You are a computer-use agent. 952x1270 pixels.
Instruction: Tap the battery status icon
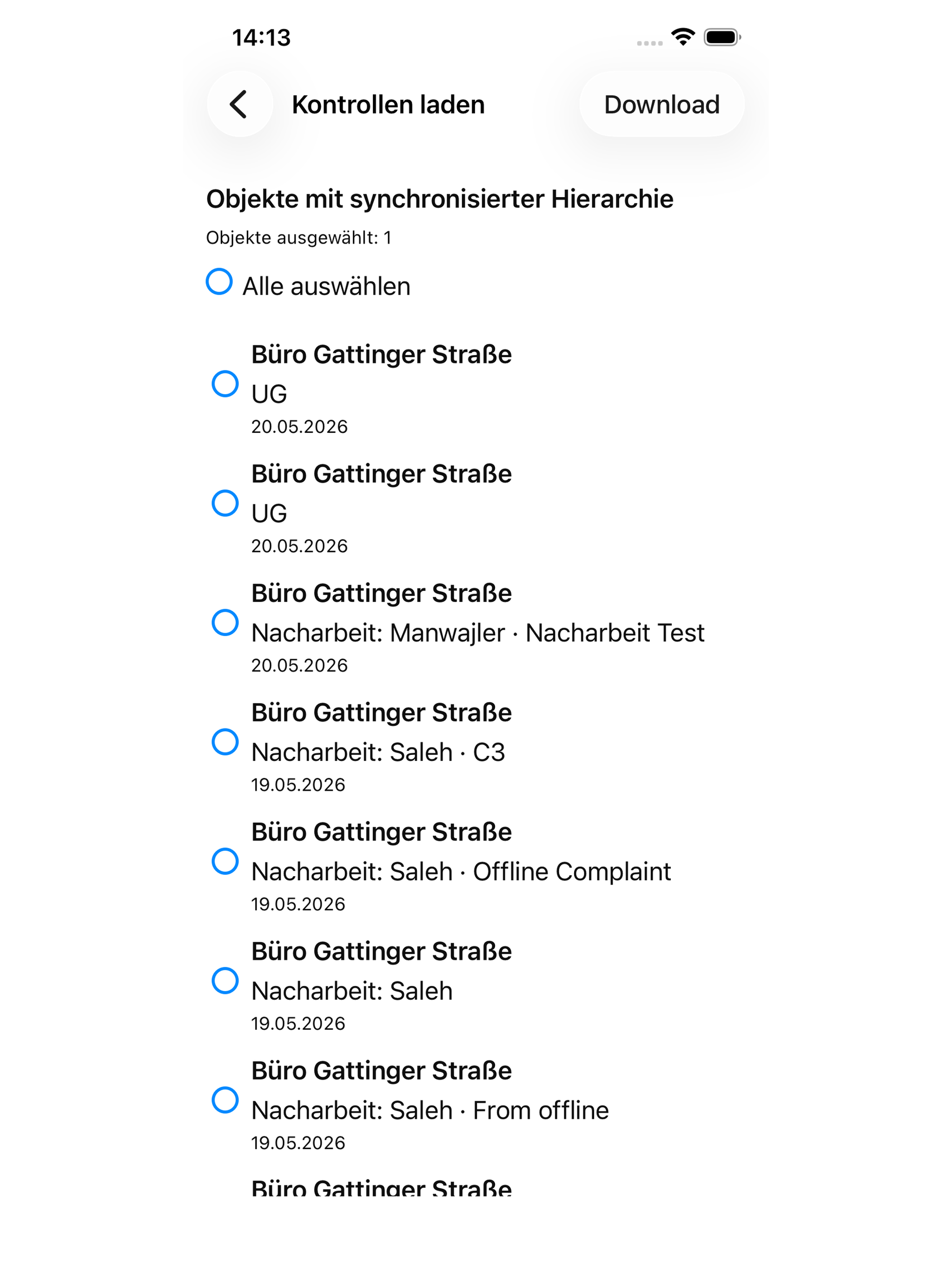pyautogui.click(x=722, y=37)
